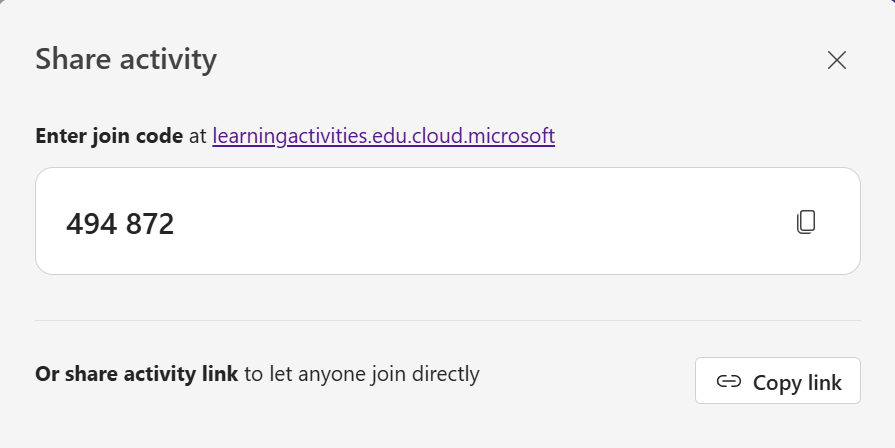Copy the join code using clipboard icon
895x448 pixels.
806,222
